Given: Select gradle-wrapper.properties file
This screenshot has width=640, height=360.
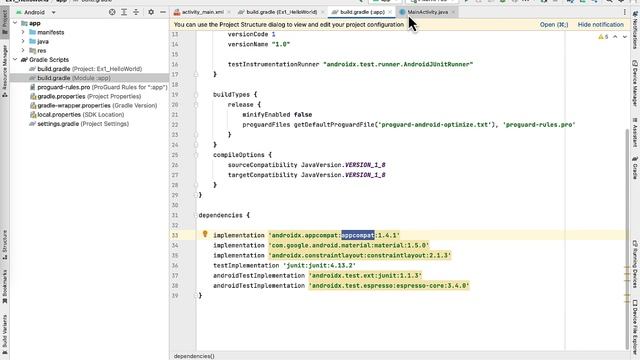Looking at the screenshot, I should click(93, 105).
